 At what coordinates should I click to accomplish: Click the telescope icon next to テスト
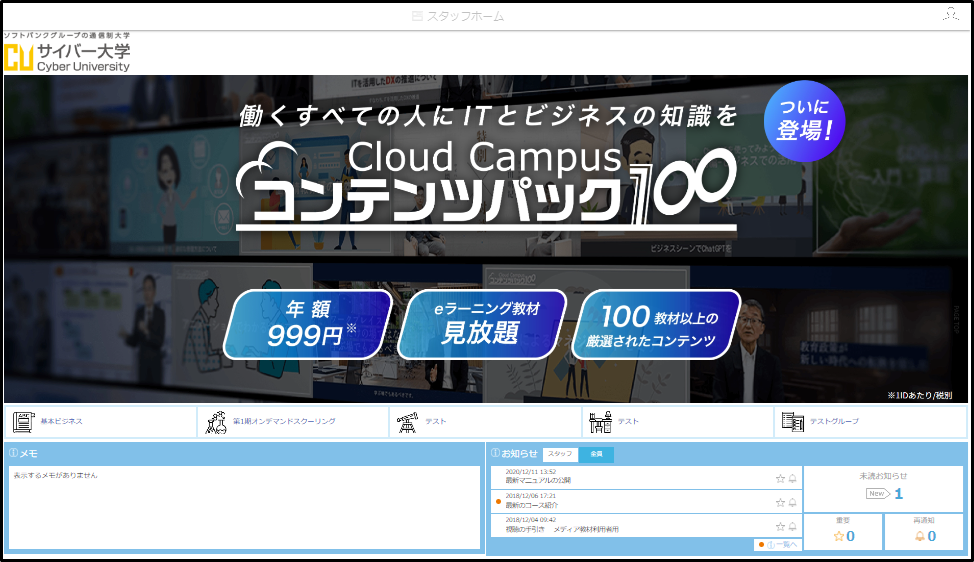point(407,422)
